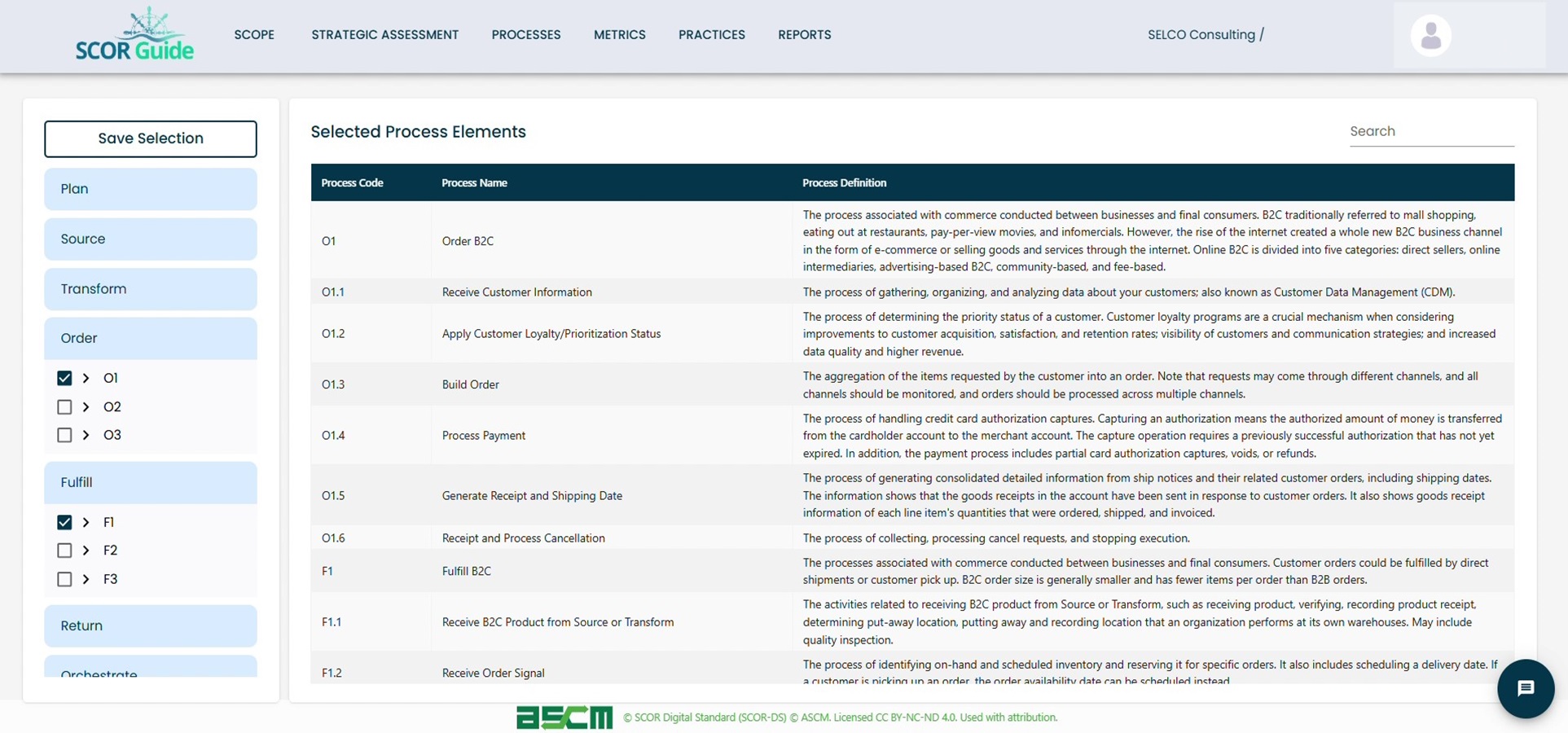
Task: Collapse the Order section header
Action: tap(150, 338)
